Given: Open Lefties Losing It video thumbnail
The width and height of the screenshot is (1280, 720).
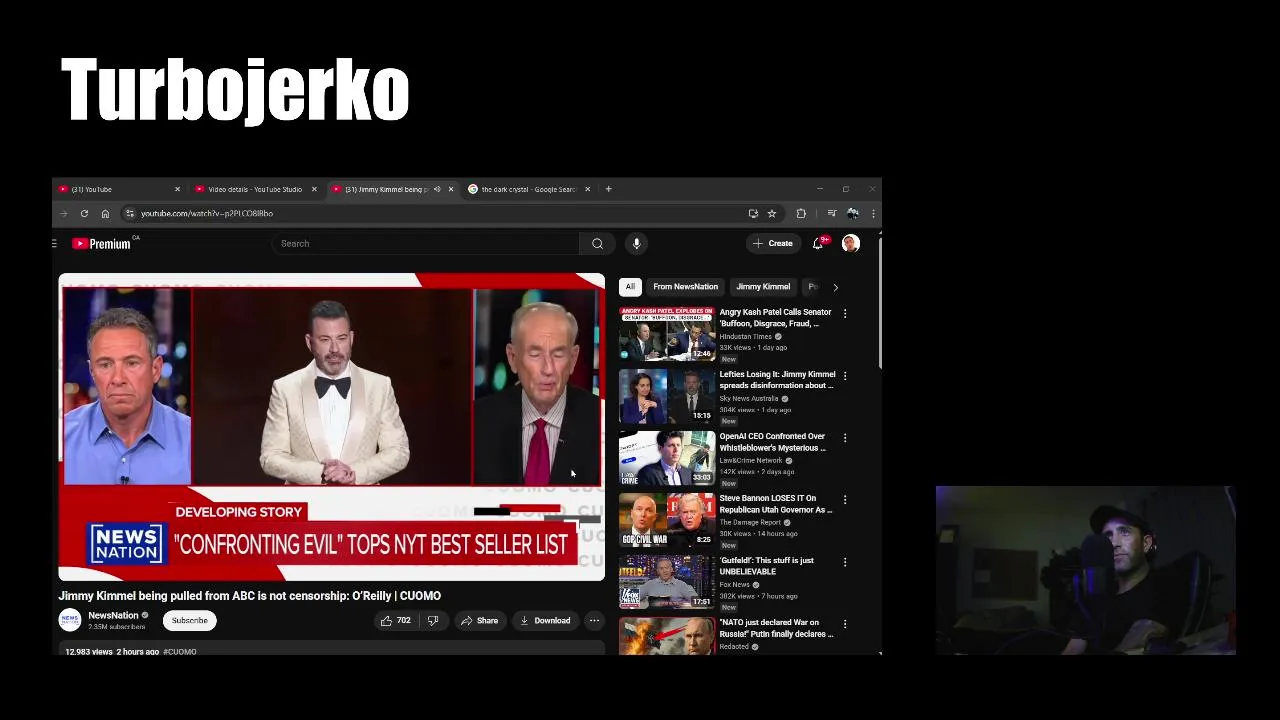Looking at the screenshot, I should click(x=667, y=396).
